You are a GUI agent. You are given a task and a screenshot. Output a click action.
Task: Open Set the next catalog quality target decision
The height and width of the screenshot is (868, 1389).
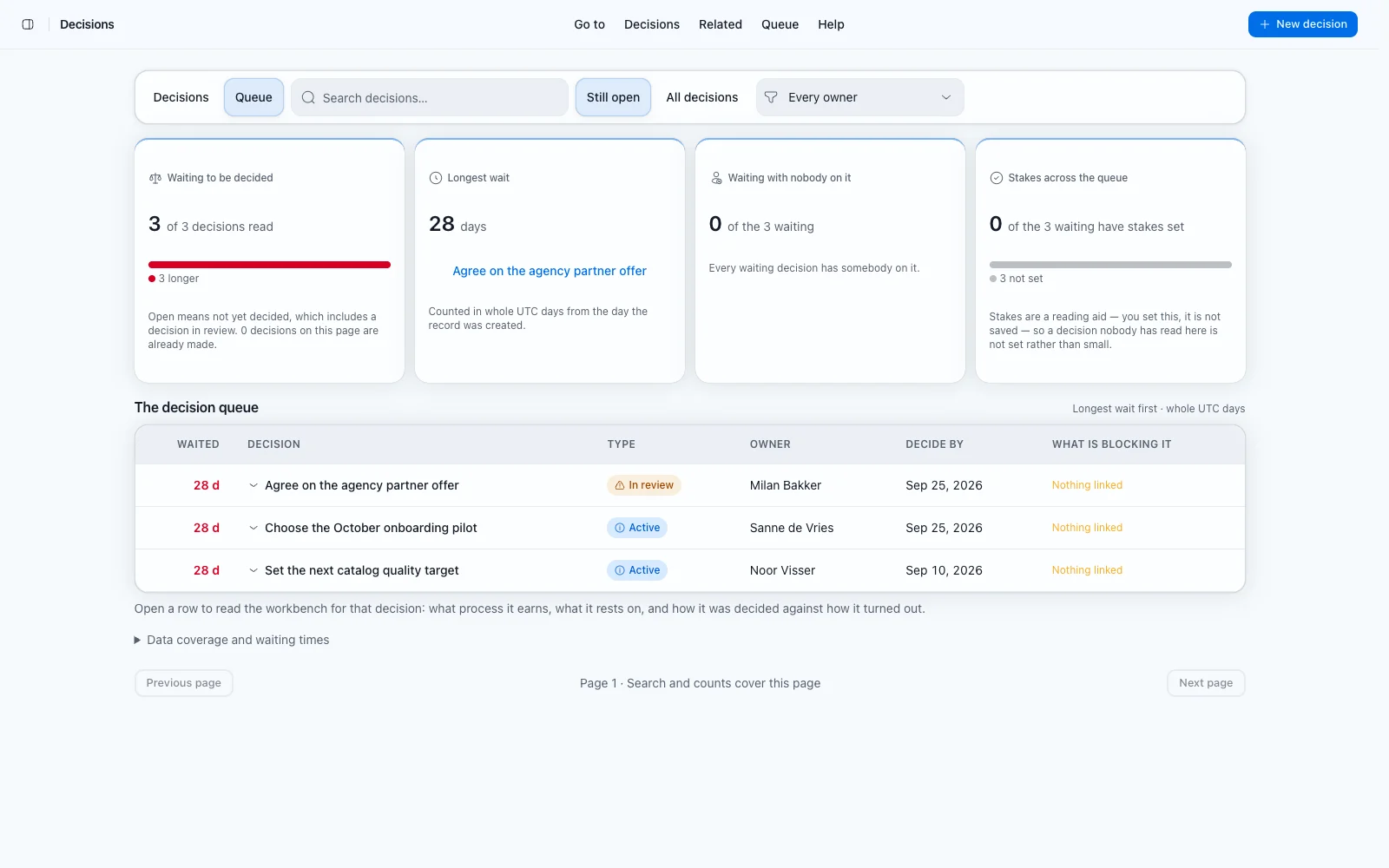coord(361,570)
